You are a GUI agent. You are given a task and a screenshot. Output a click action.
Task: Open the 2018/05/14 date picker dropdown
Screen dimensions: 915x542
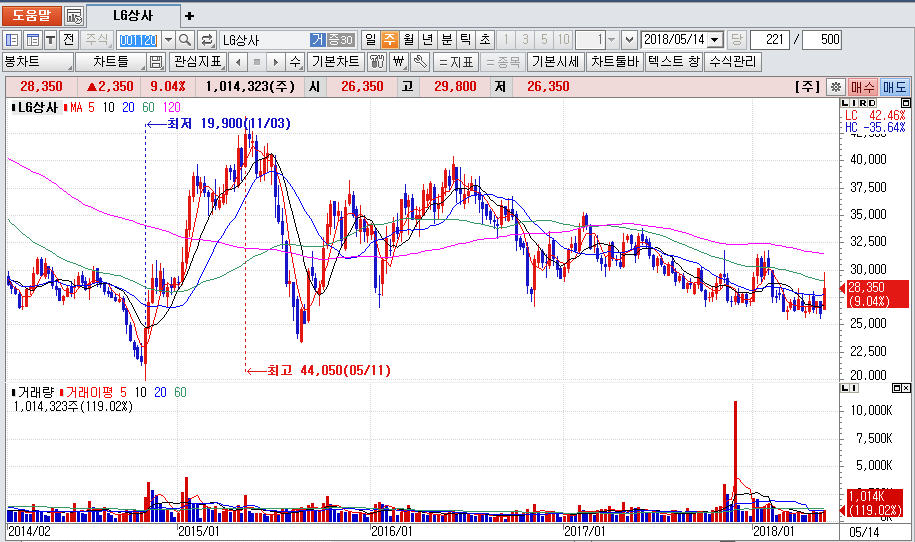(714, 40)
